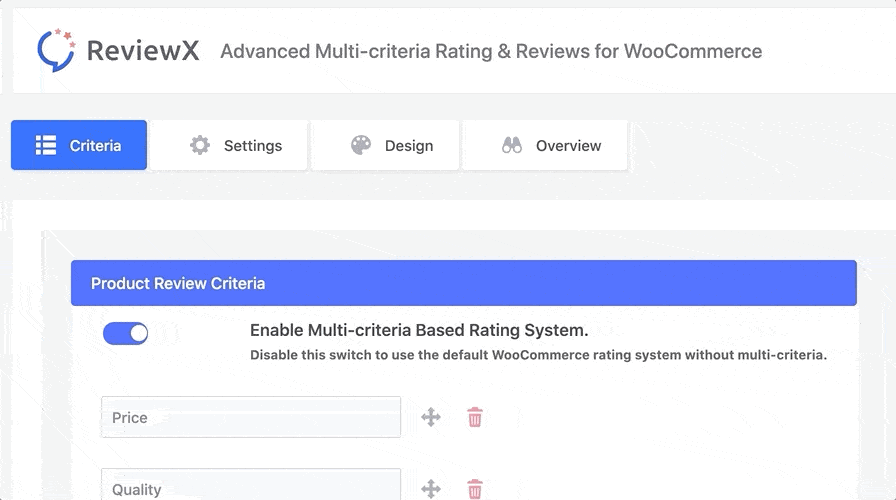896x500 pixels.
Task: Click the Settings gear icon
Action: (x=200, y=145)
